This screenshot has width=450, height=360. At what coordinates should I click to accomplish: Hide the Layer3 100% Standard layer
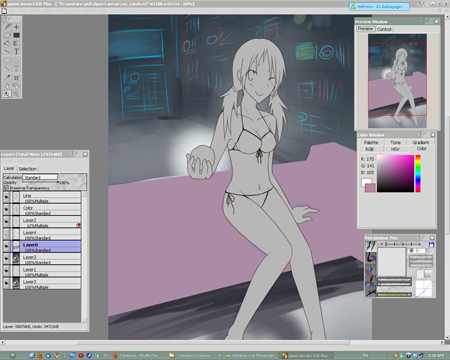coord(6,259)
